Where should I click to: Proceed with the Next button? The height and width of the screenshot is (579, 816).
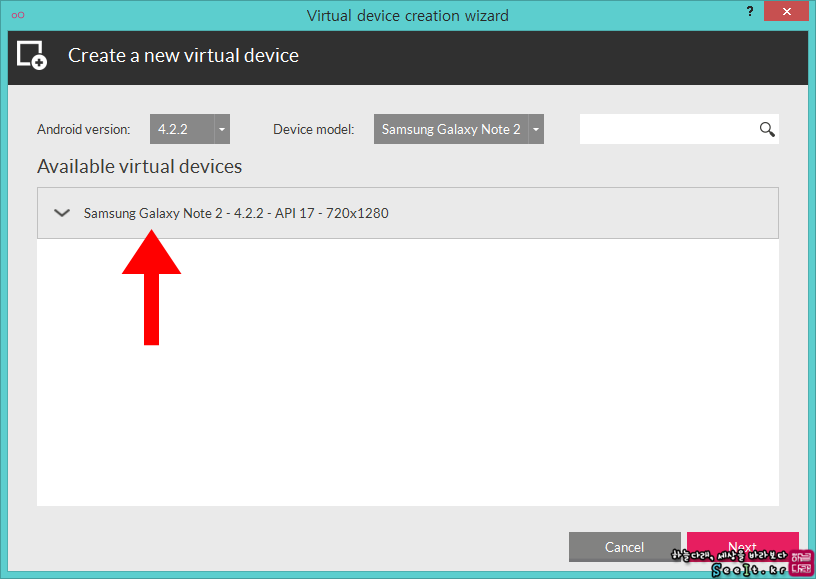tap(743, 547)
